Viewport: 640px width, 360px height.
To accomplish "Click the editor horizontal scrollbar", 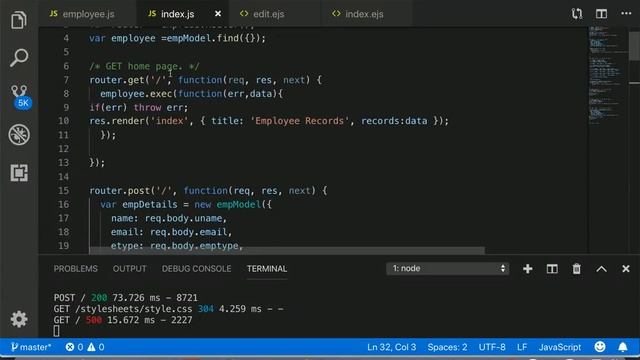I will pyautogui.click(x=287, y=250).
